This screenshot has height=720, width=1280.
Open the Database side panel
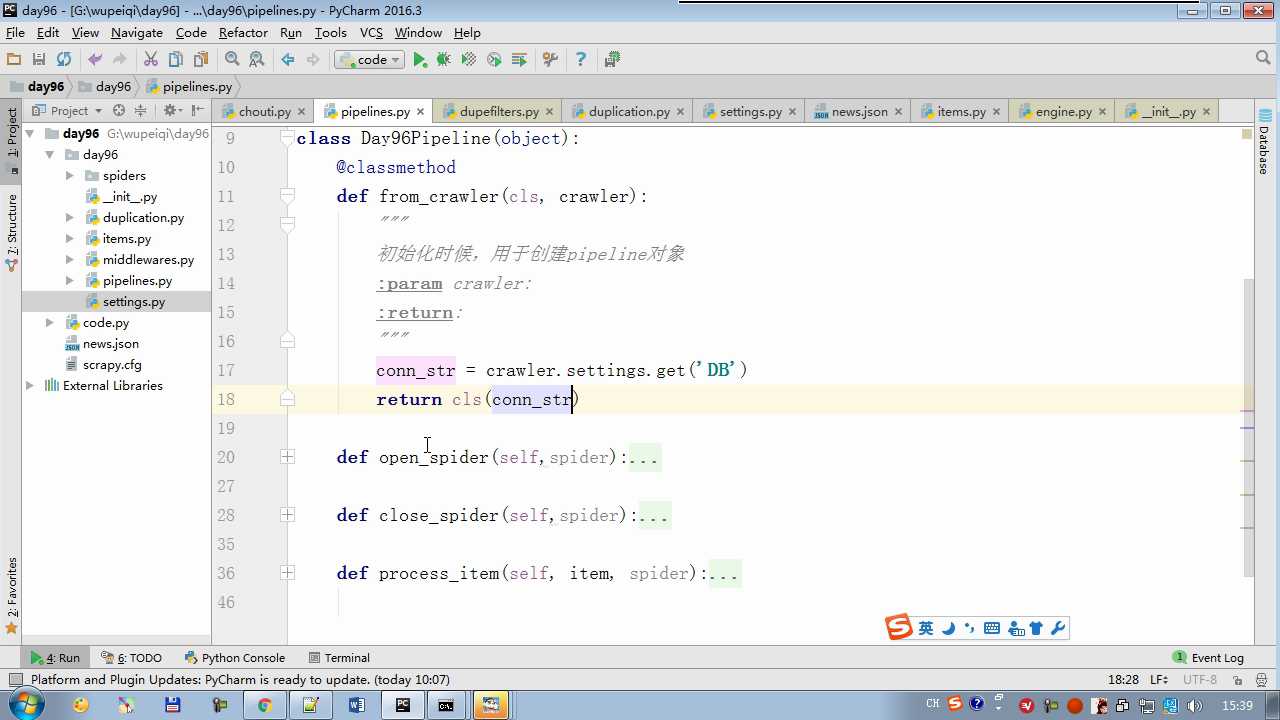coord(1264,142)
